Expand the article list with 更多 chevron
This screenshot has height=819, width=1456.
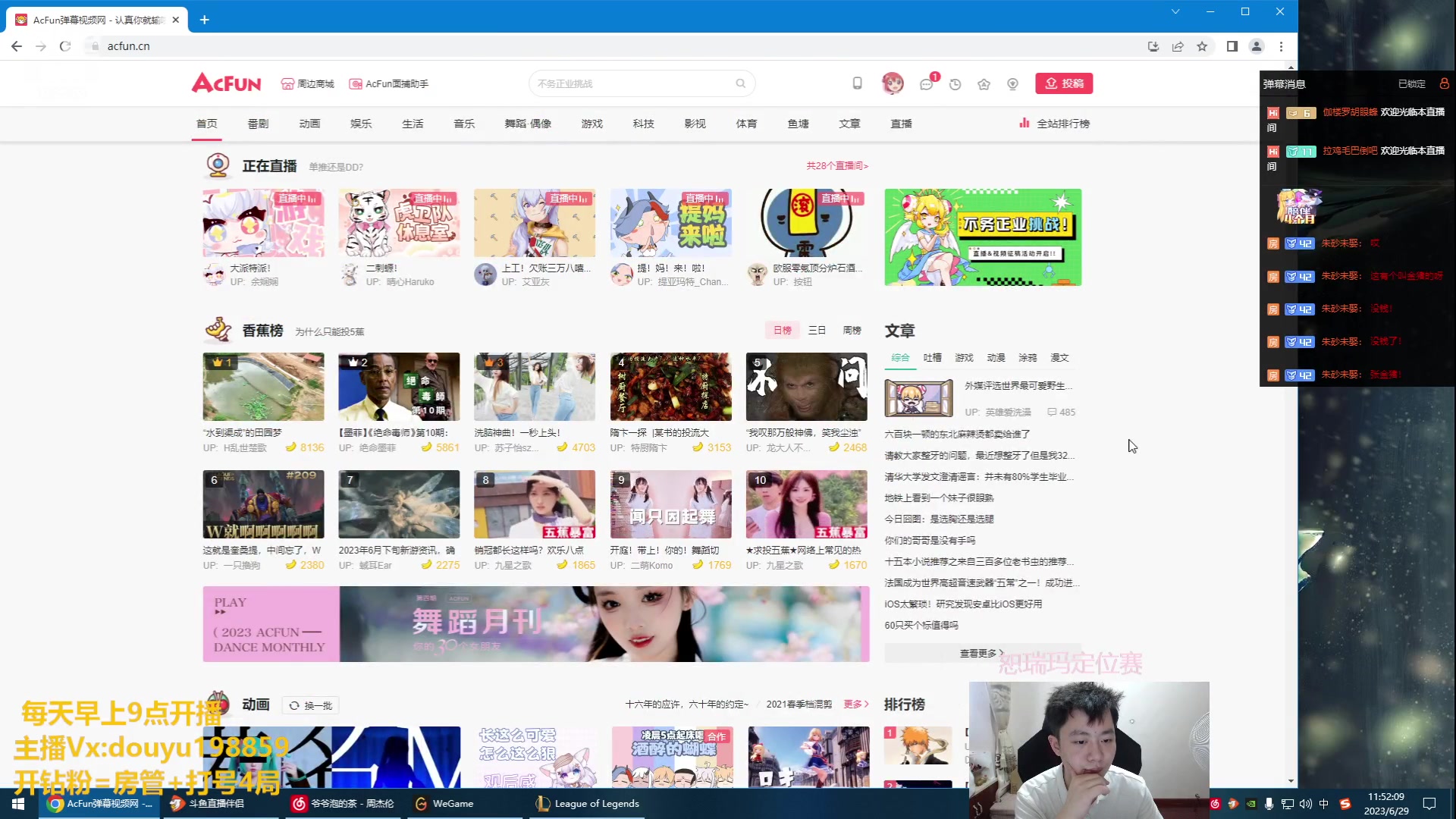[855, 704]
